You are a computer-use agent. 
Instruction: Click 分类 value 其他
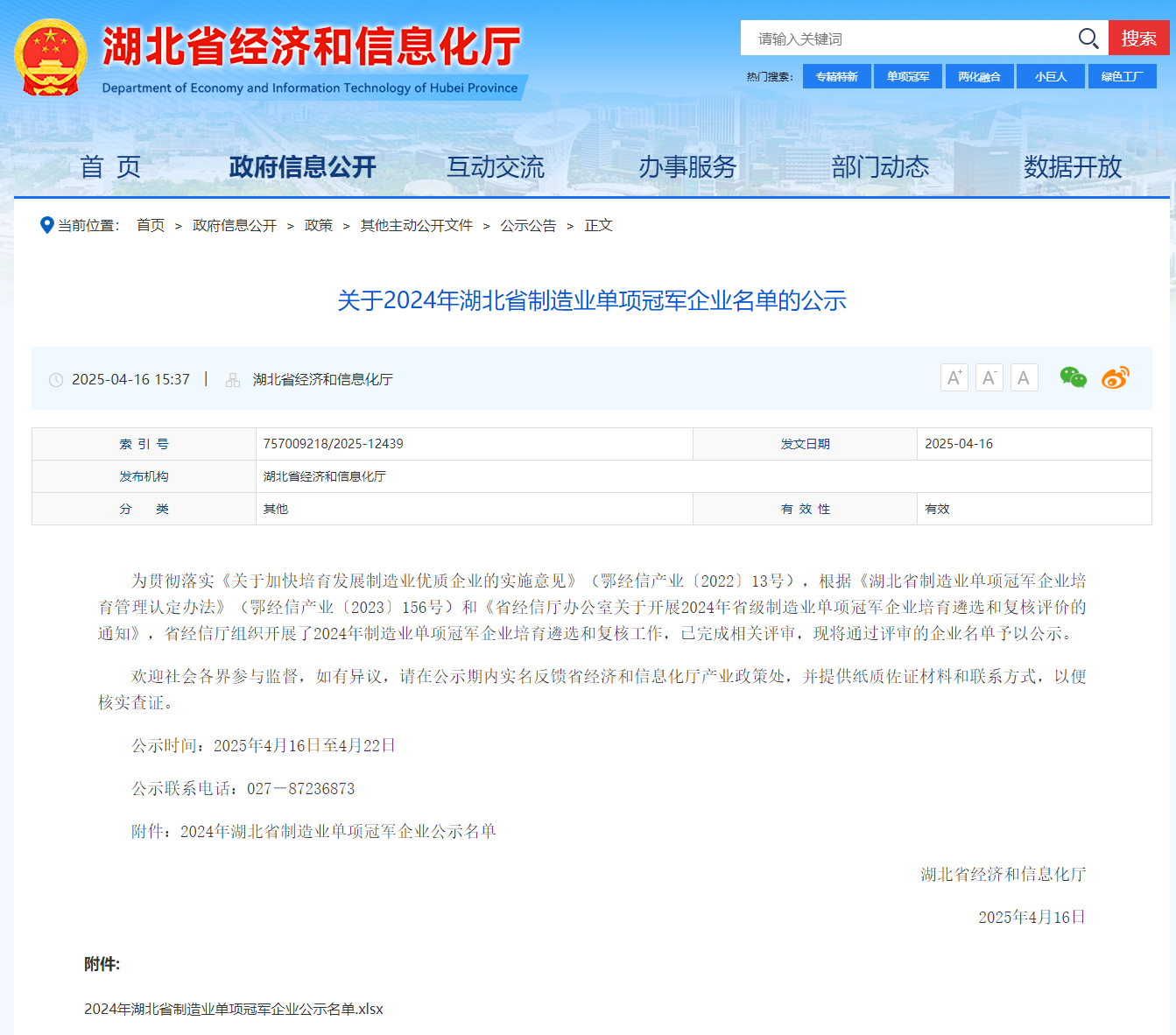point(276,509)
